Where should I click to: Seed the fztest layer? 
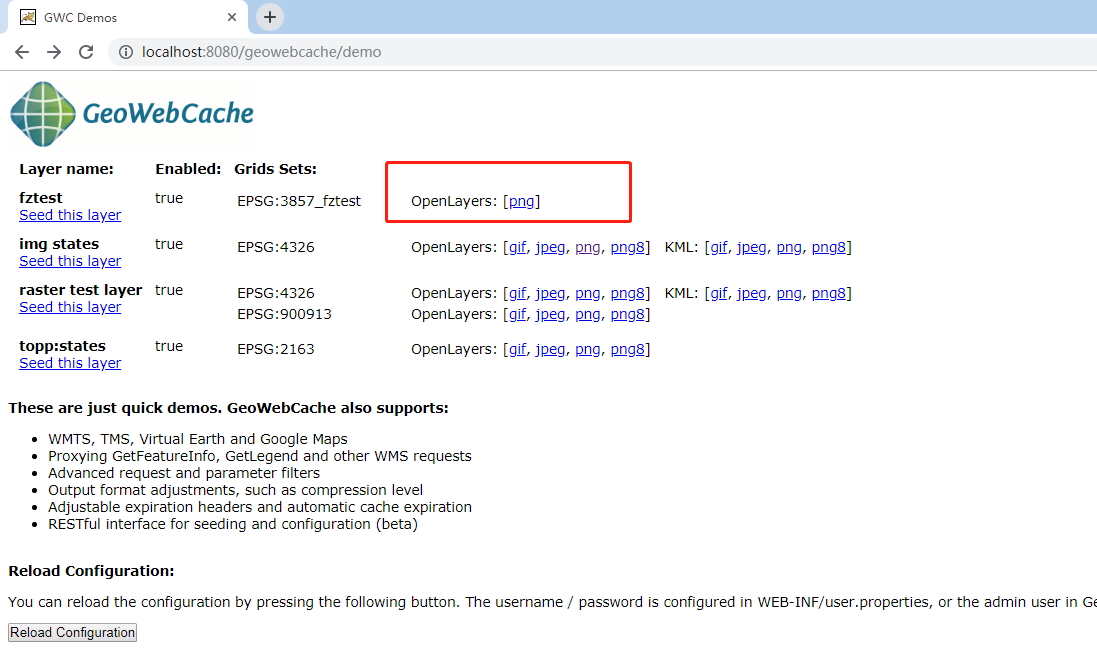pos(70,215)
